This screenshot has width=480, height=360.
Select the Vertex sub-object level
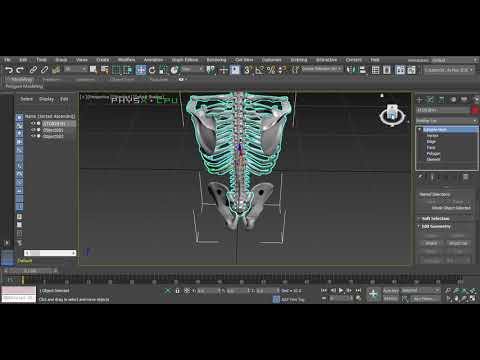tap(432, 136)
